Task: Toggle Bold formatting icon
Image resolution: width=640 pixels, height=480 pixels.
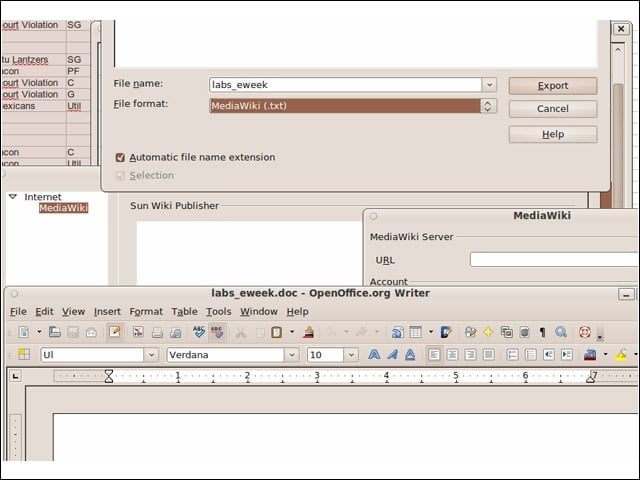Action: 374,355
